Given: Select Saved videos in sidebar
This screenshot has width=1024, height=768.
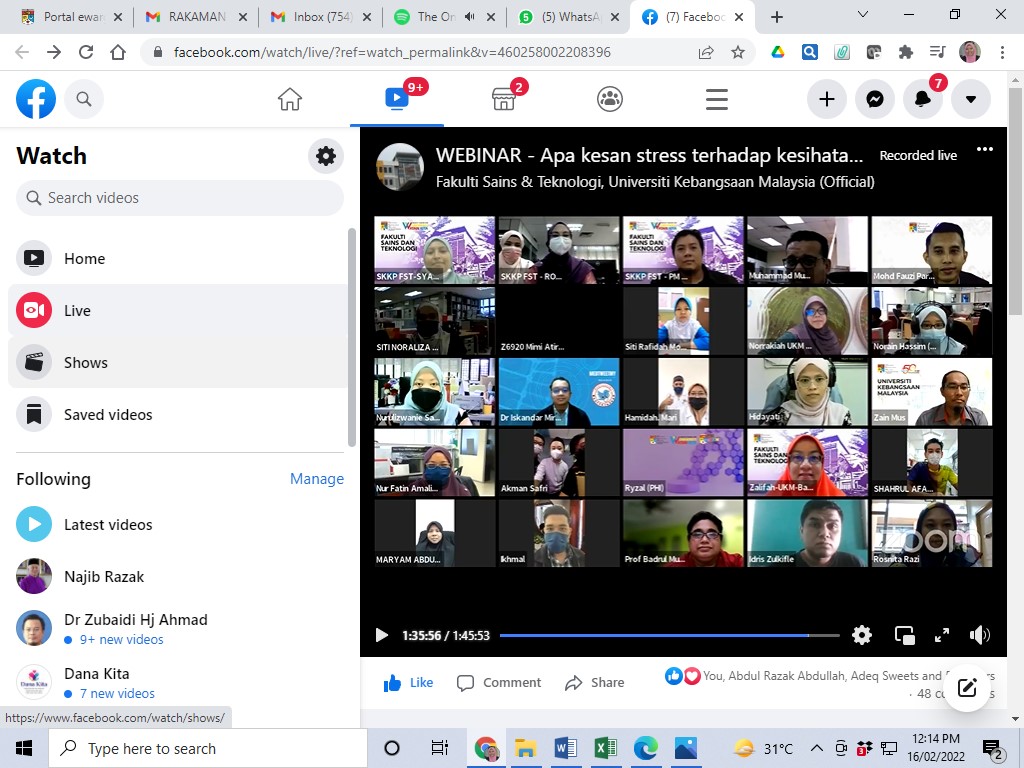Looking at the screenshot, I should [108, 415].
